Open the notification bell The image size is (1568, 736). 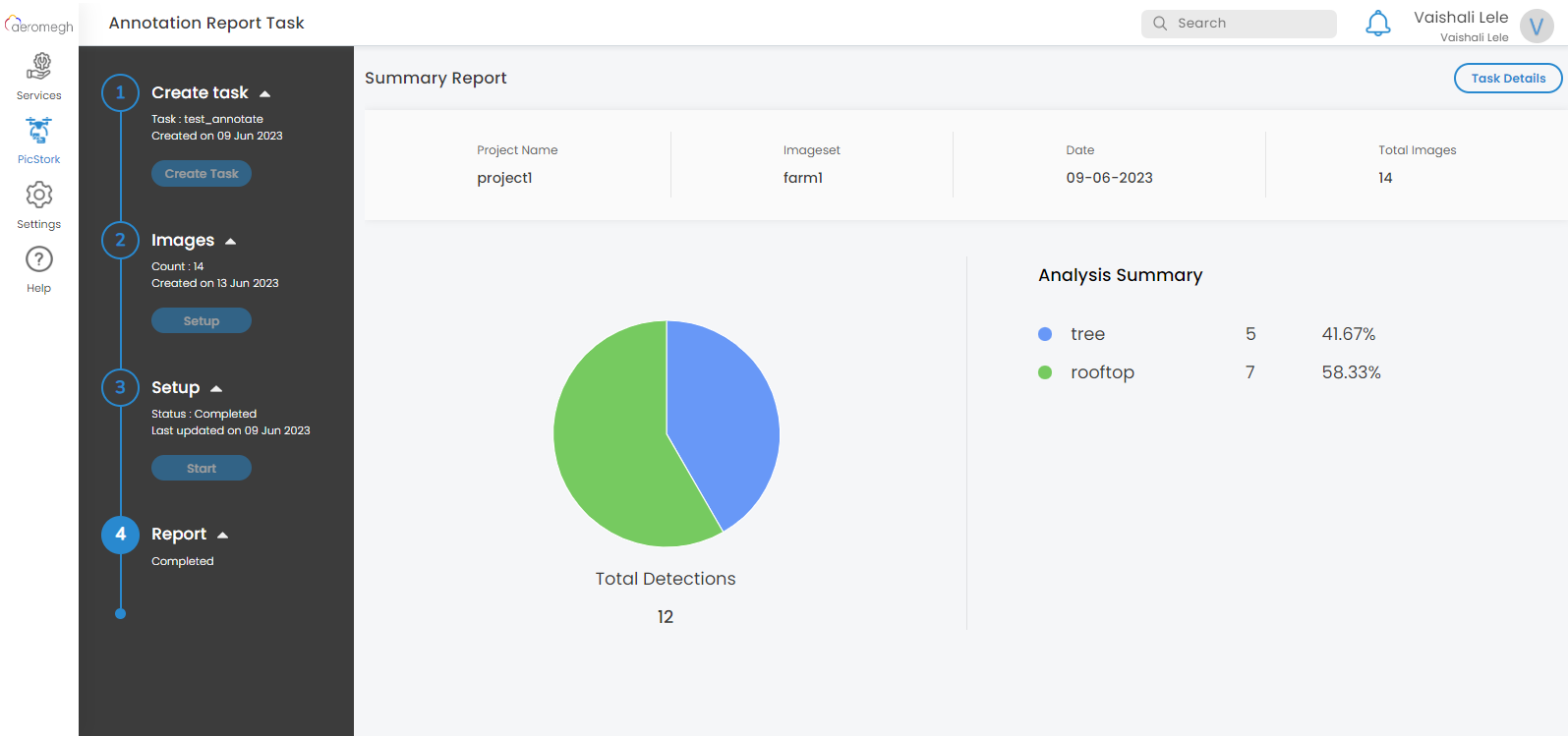1378,24
